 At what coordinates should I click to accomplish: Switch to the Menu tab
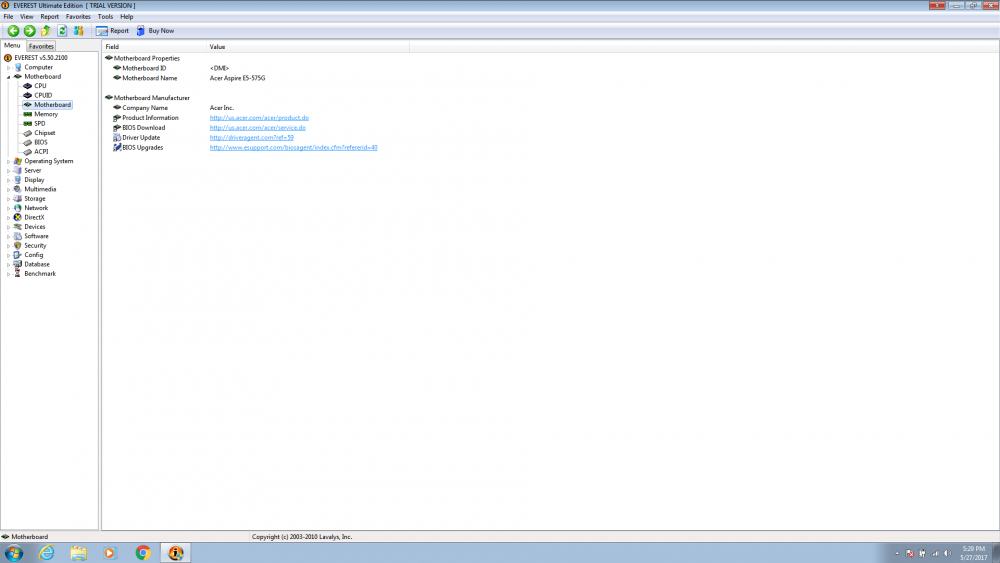pyautogui.click(x=12, y=45)
